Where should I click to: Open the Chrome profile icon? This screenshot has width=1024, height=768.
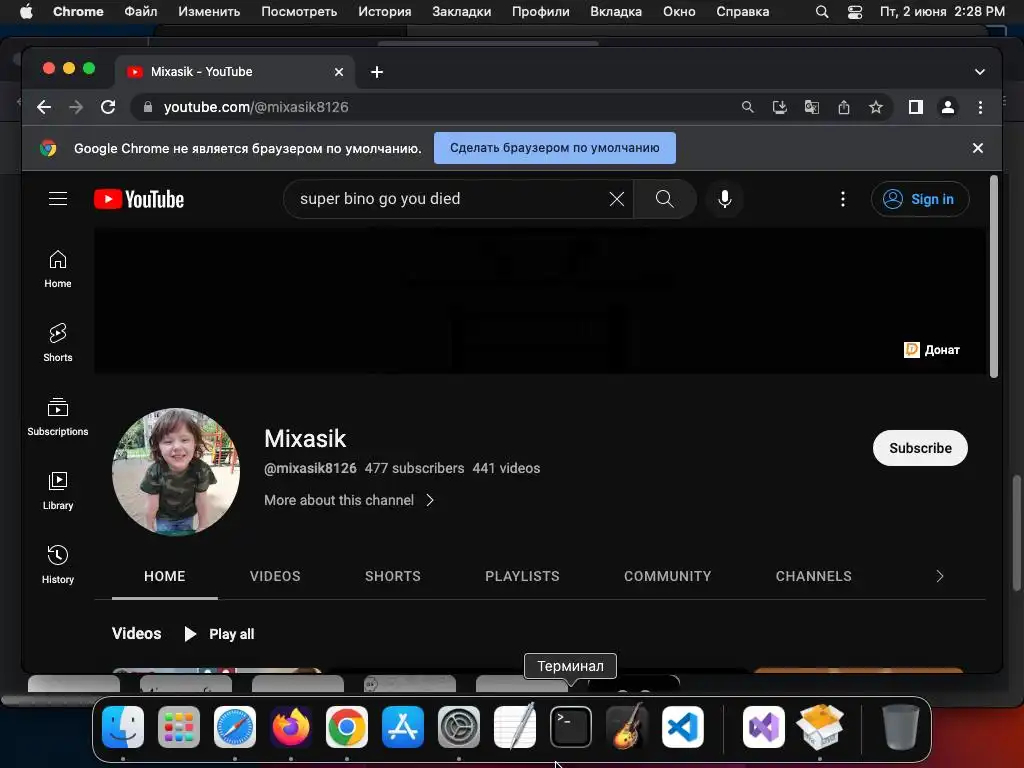[948, 107]
